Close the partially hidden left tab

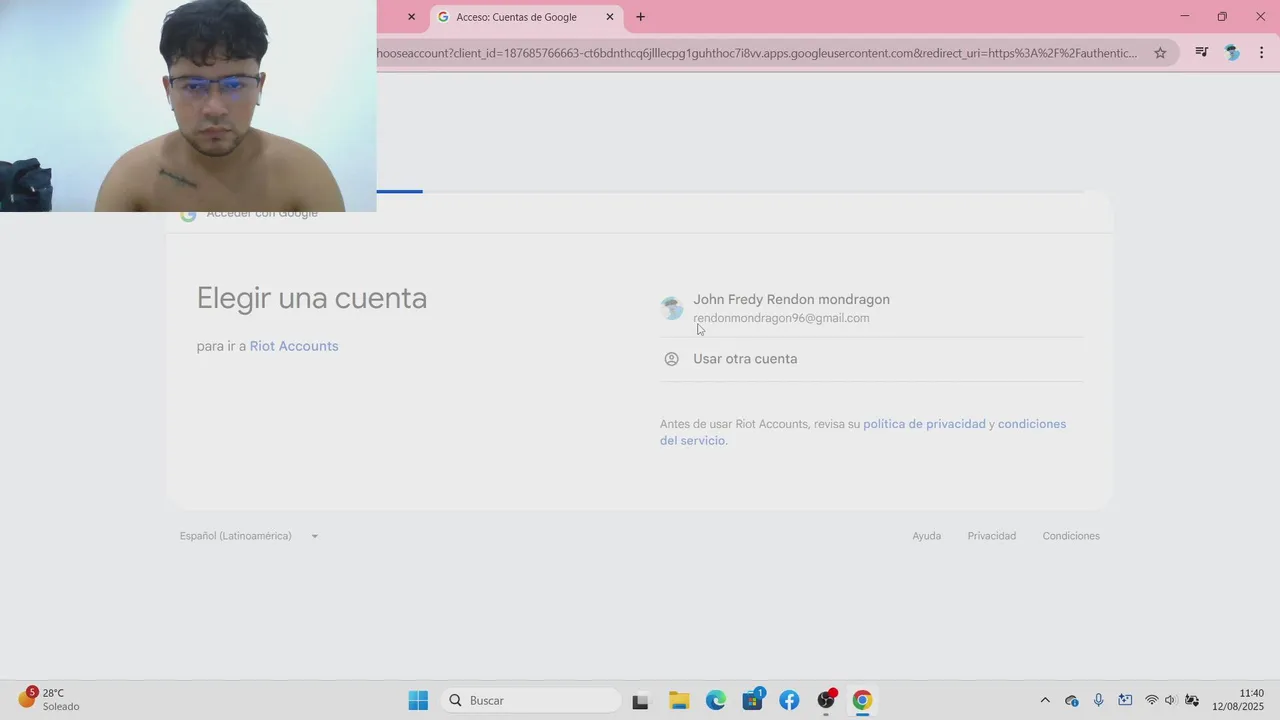click(x=411, y=17)
